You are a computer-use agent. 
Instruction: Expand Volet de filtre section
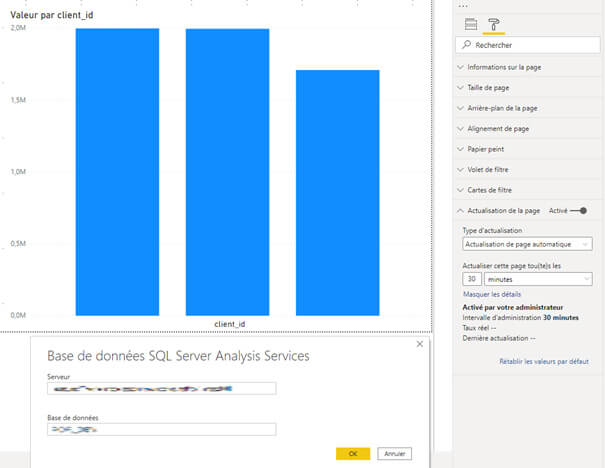(x=528, y=169)
